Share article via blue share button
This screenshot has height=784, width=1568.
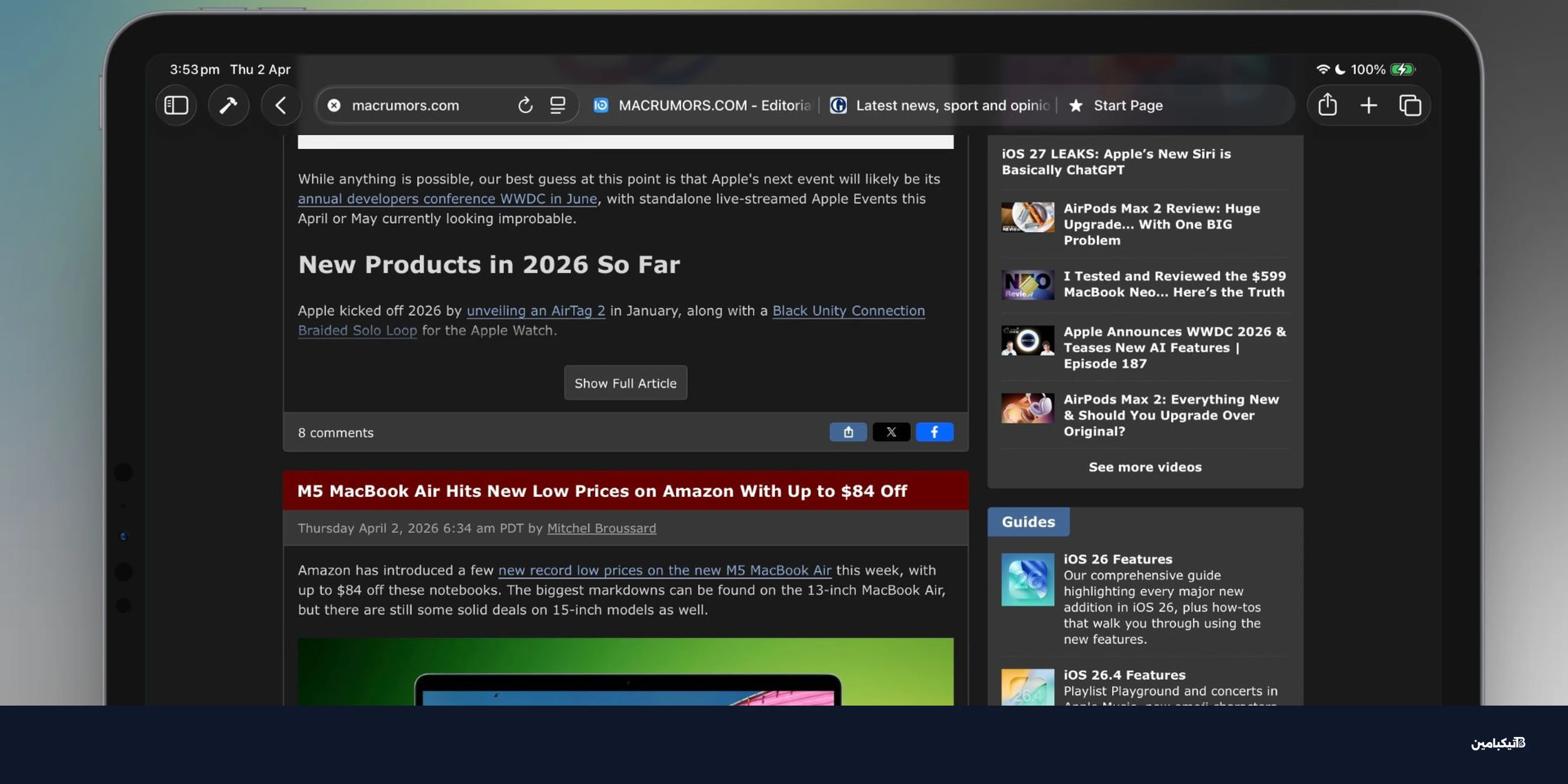[848, 432]
